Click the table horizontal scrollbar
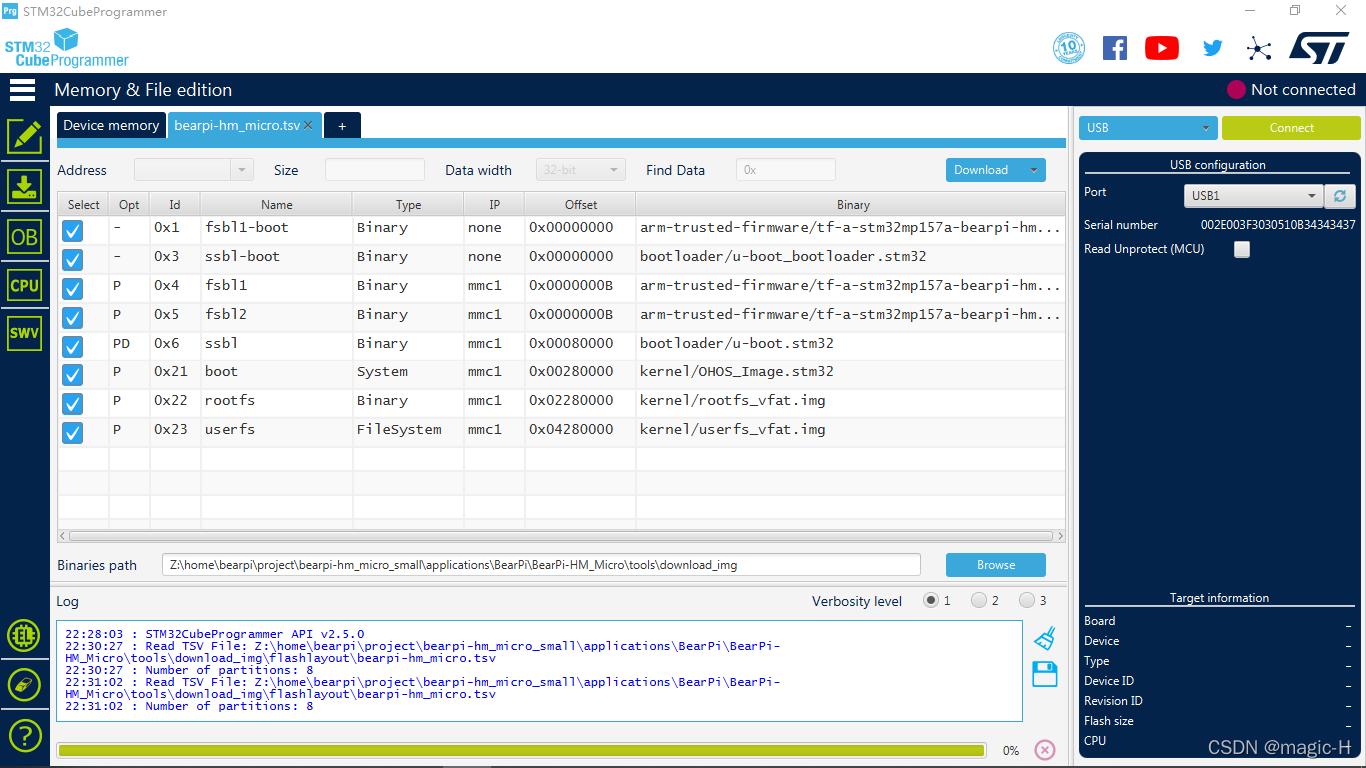This screenshot has width=1366, height=768. (x=561, y=536)
